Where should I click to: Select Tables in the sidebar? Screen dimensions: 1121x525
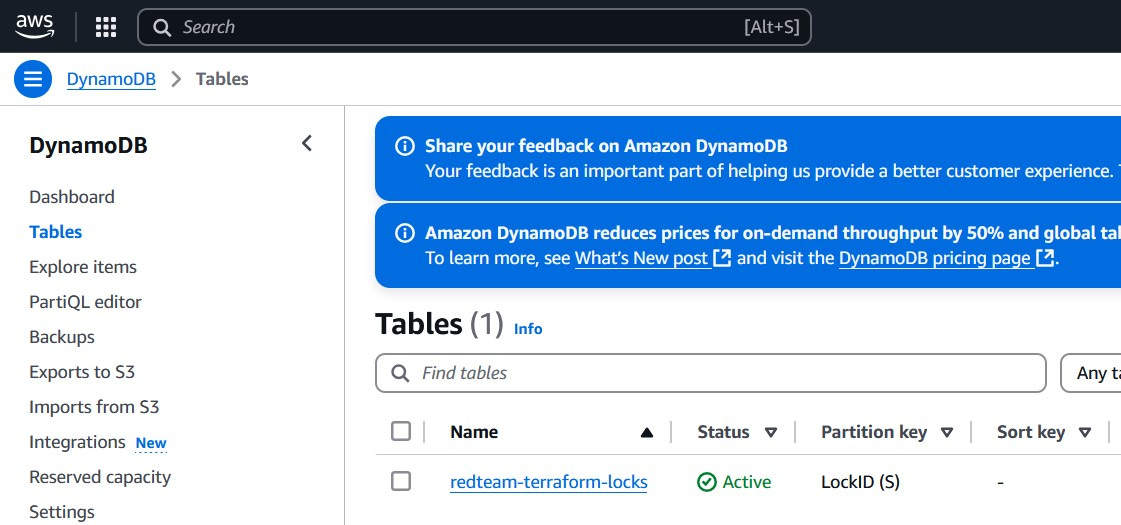[x=56, y=232]
